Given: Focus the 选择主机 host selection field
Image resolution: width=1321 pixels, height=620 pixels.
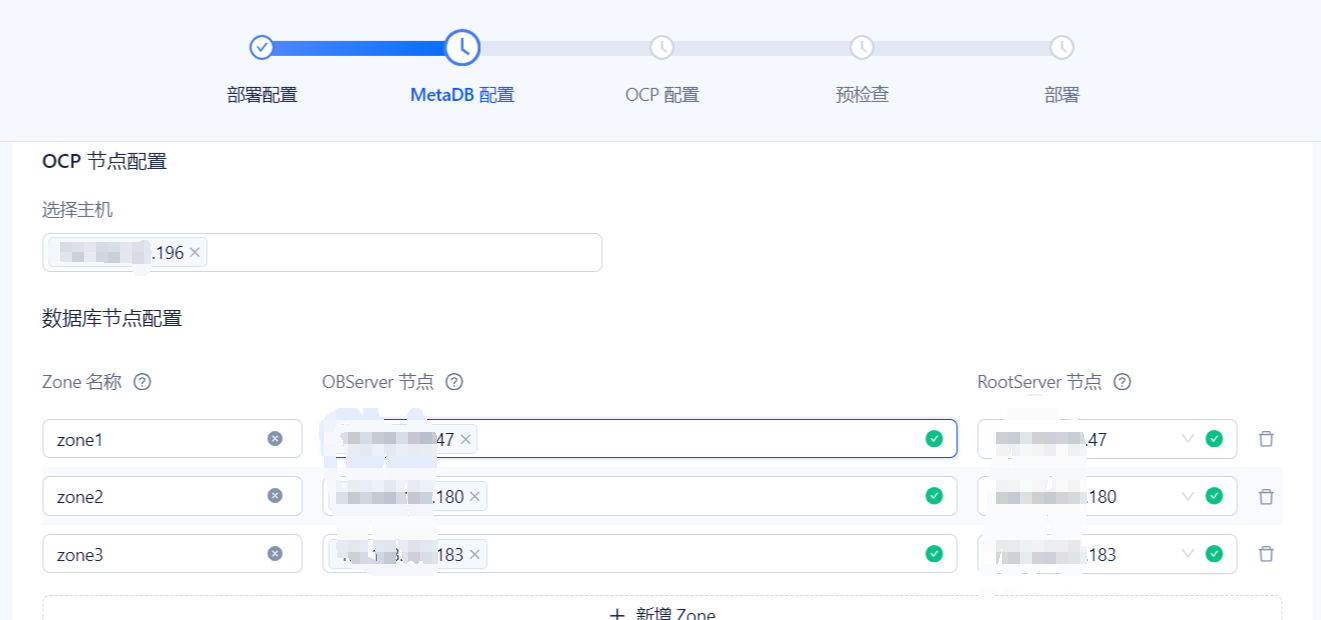Looking at the screenshot, I should click(322, 252).
